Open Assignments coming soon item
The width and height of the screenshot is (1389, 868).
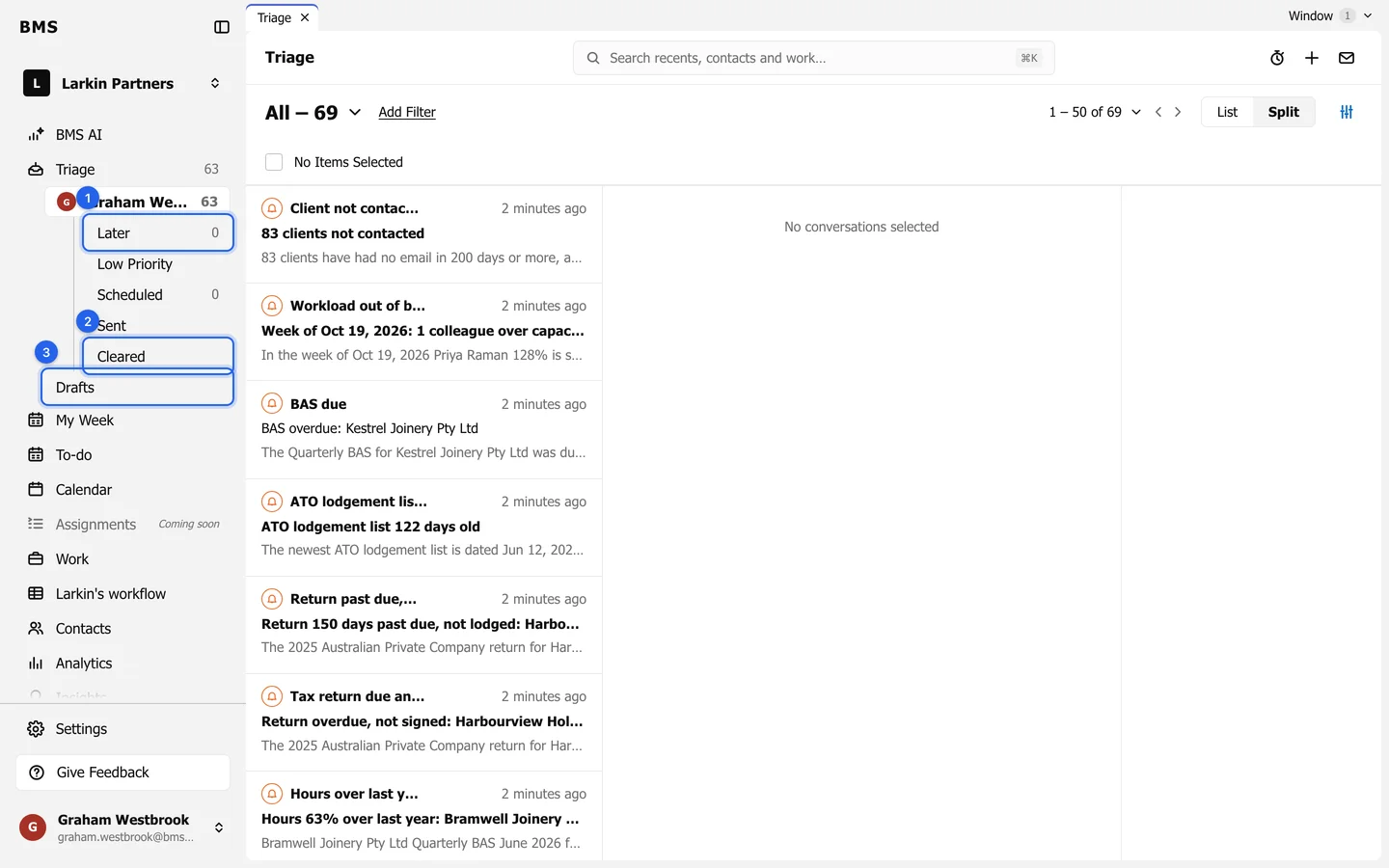point(123,524)
